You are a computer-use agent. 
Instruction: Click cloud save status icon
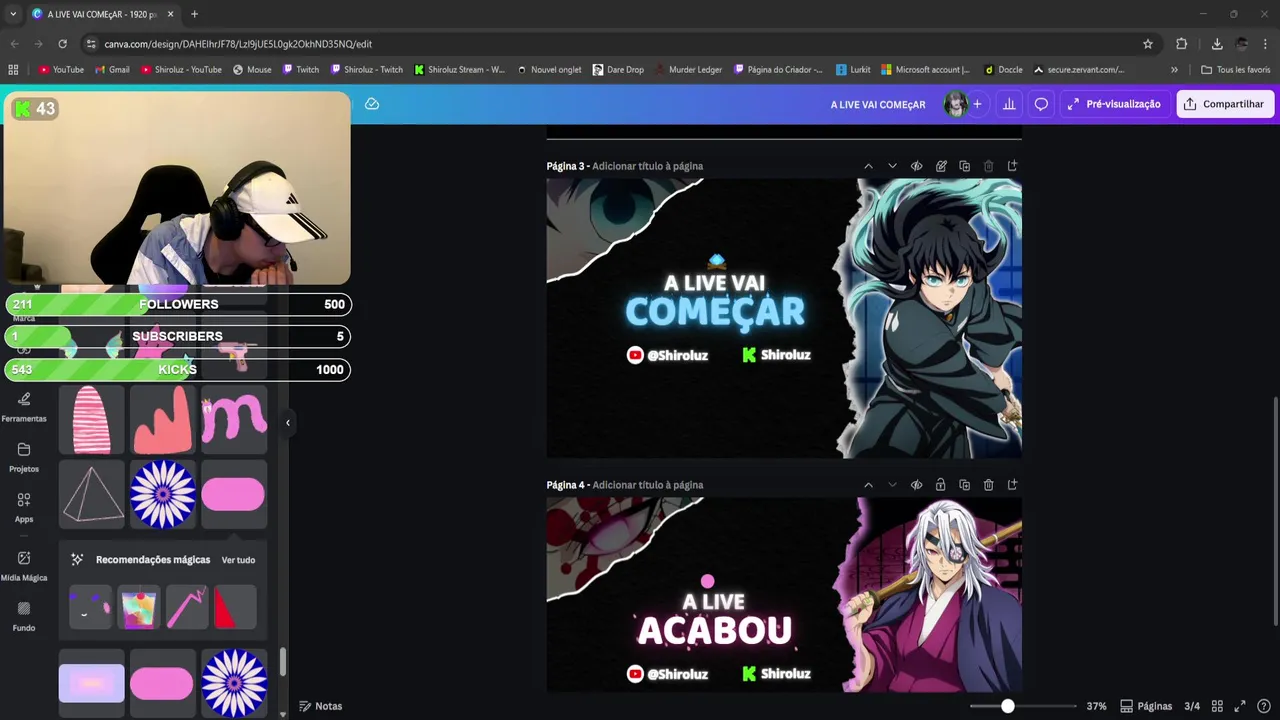(x=372, y=104)
